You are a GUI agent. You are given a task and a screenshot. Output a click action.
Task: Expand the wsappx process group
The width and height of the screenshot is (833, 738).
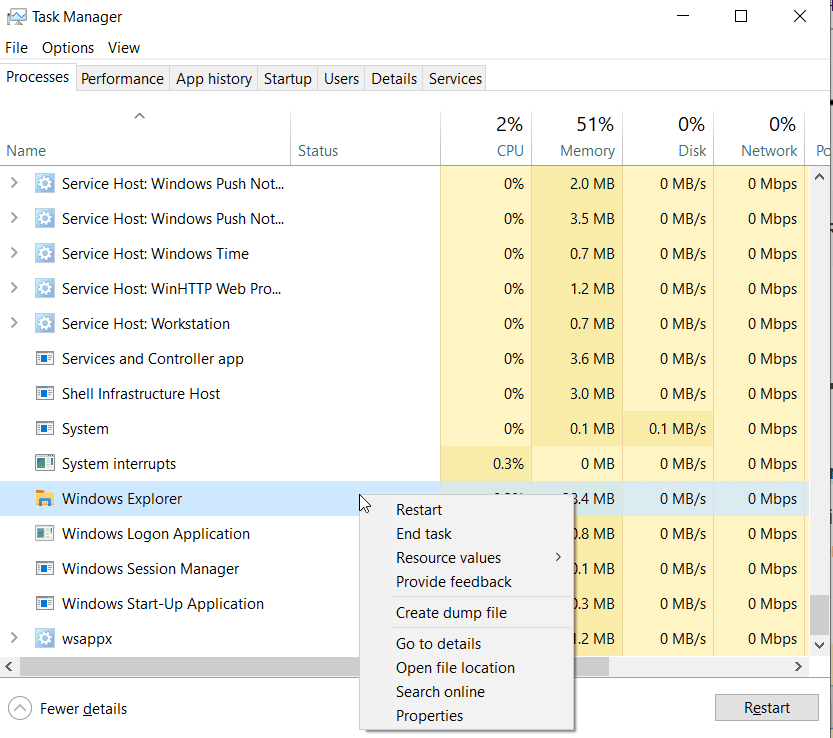(x=14, y=639)
